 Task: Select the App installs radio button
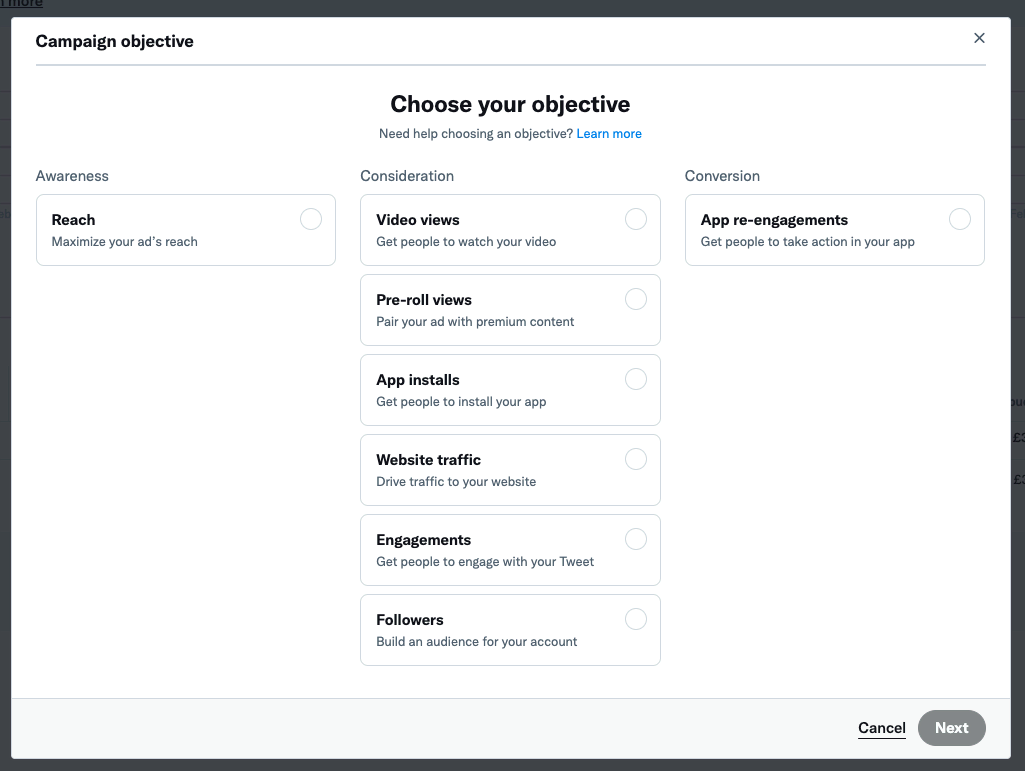[635, 379]
